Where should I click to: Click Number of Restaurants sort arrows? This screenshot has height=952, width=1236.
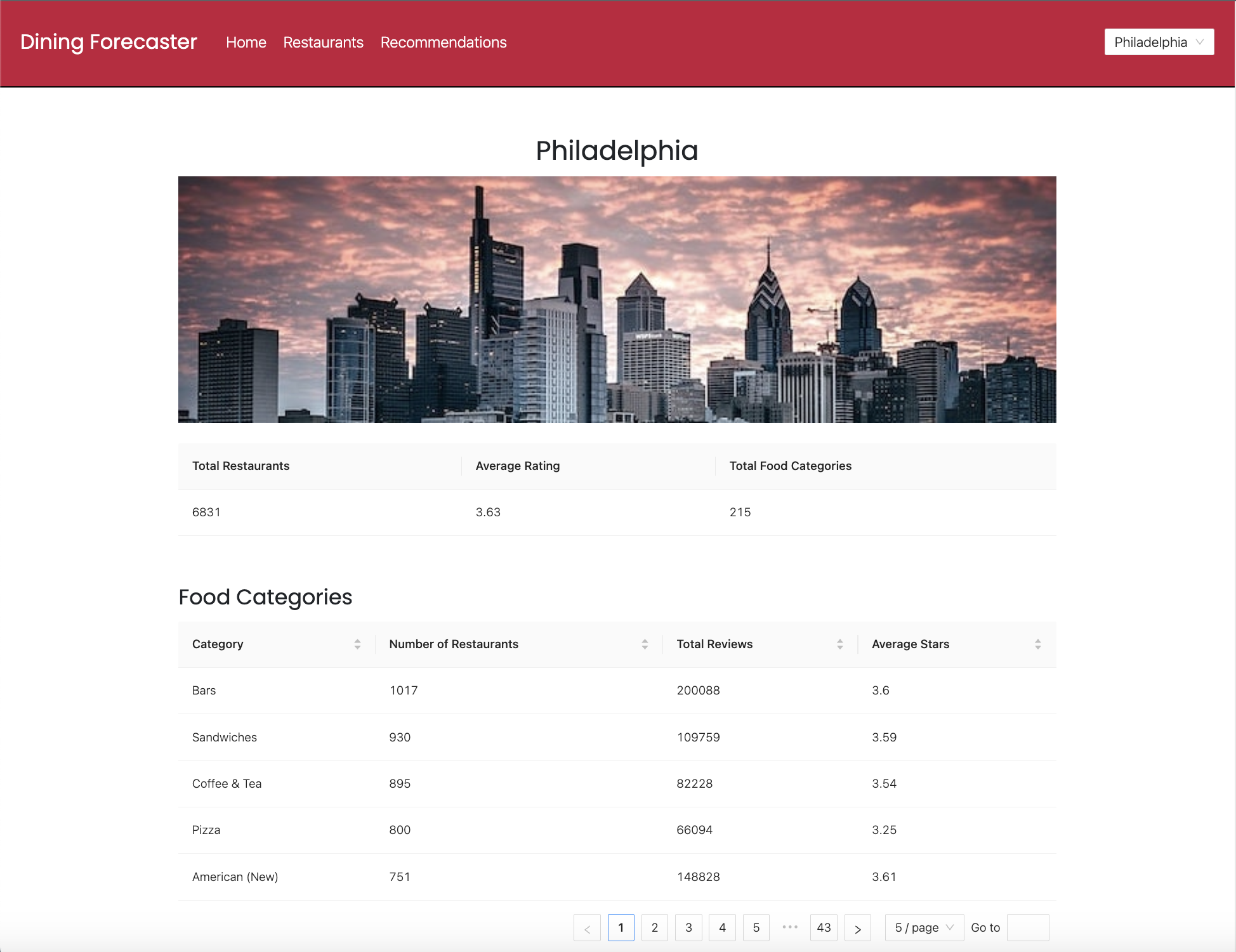click(x=645, y=644)
